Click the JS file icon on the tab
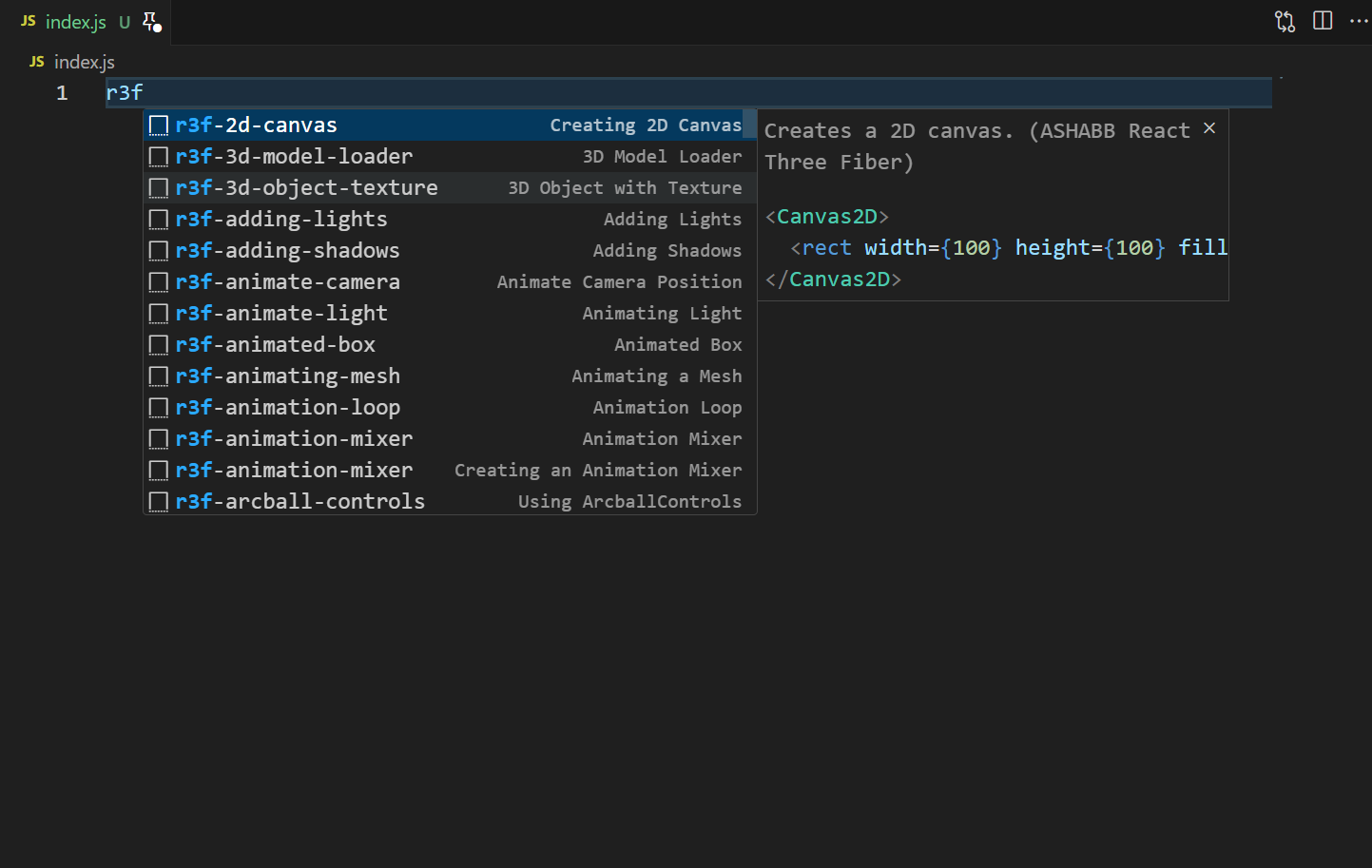 29,21
